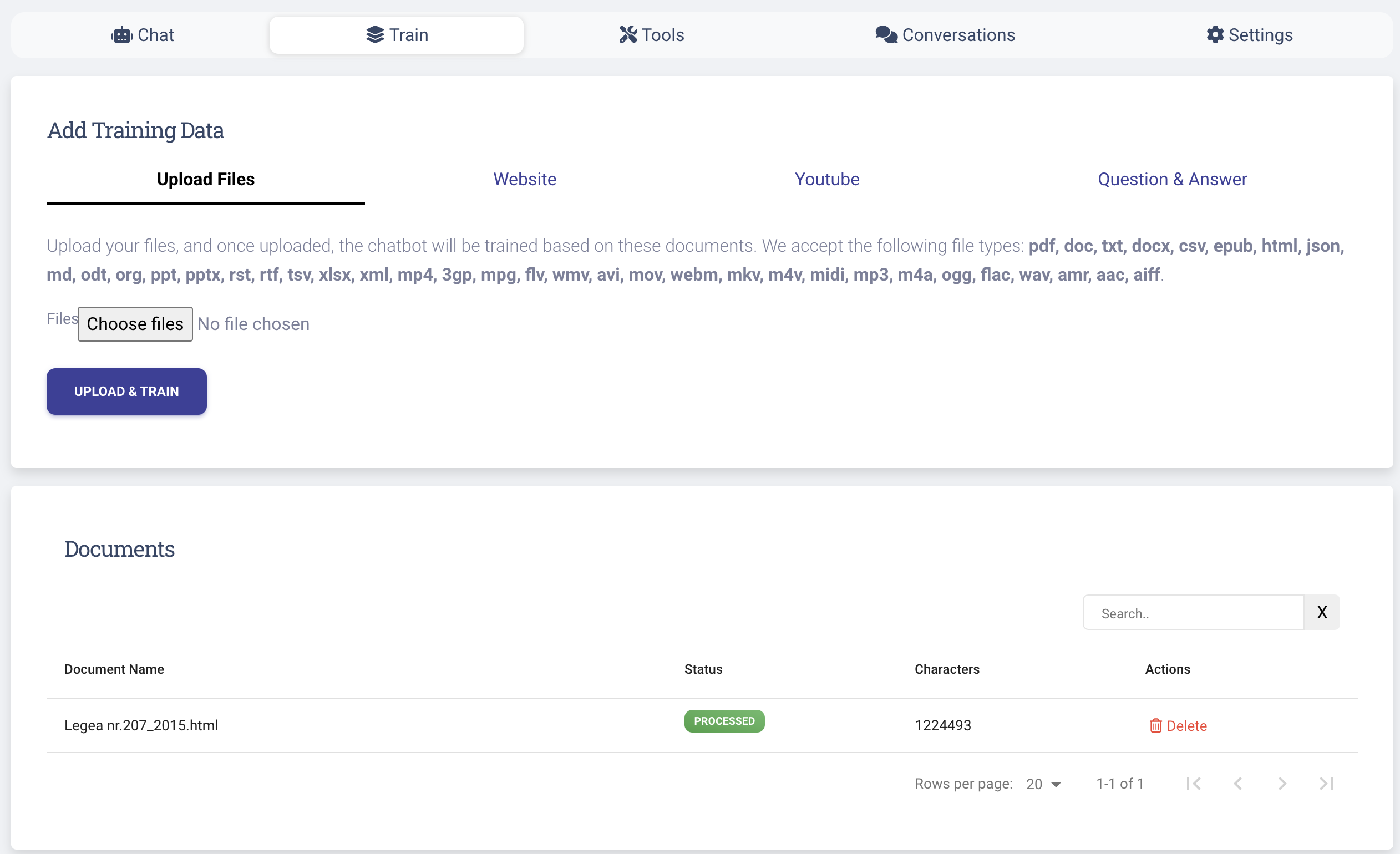Image resolution: width=1400 pixels, height=854 pixels.
Task: Go to the next page arrow
Action: coord(1282,784)
